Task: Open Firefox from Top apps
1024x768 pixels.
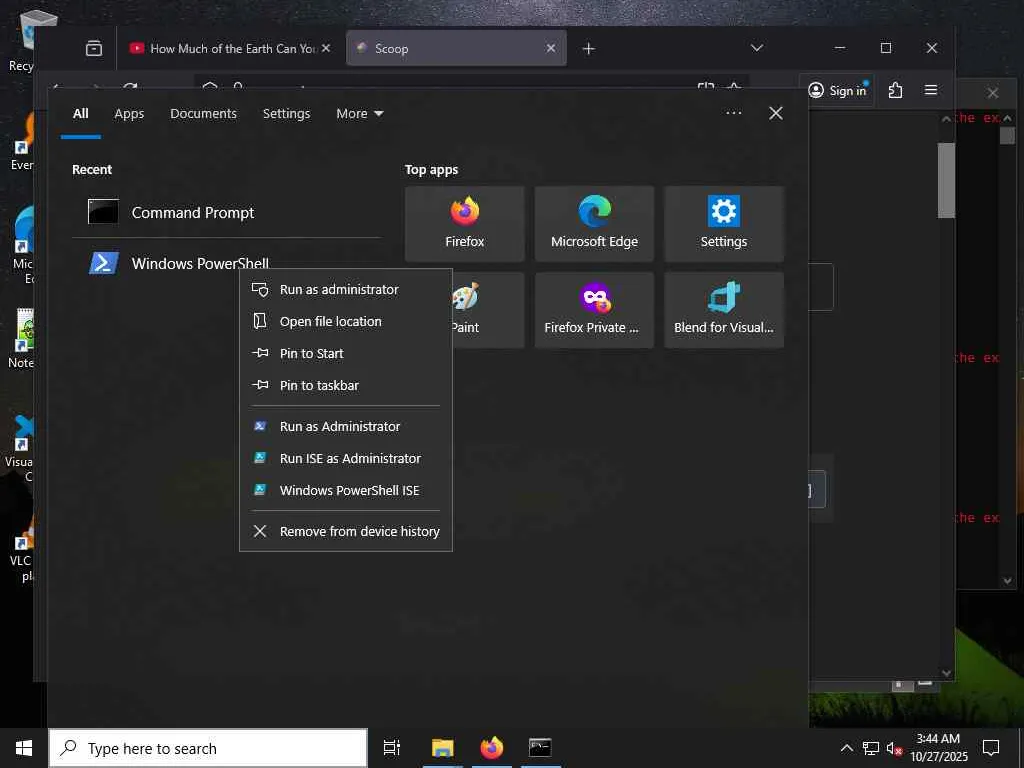Action: click(x=464, y=223)
